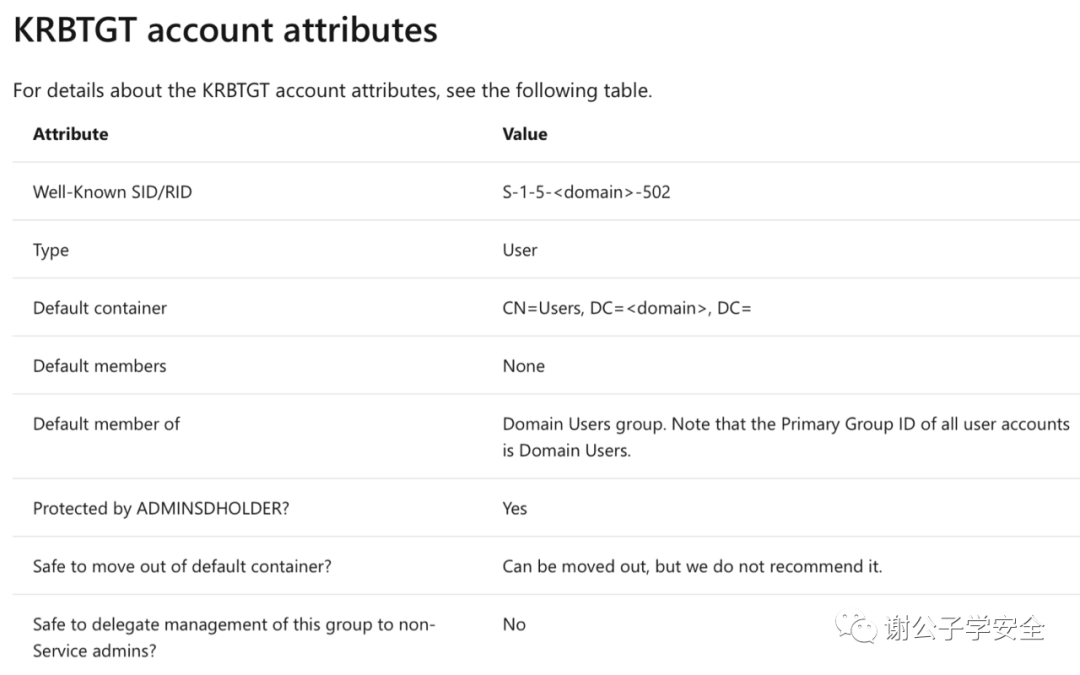Click the CN=Users, DC=<domain> value
The width and height of the screenshot is (1080, 675).
(x=627, y=308)
